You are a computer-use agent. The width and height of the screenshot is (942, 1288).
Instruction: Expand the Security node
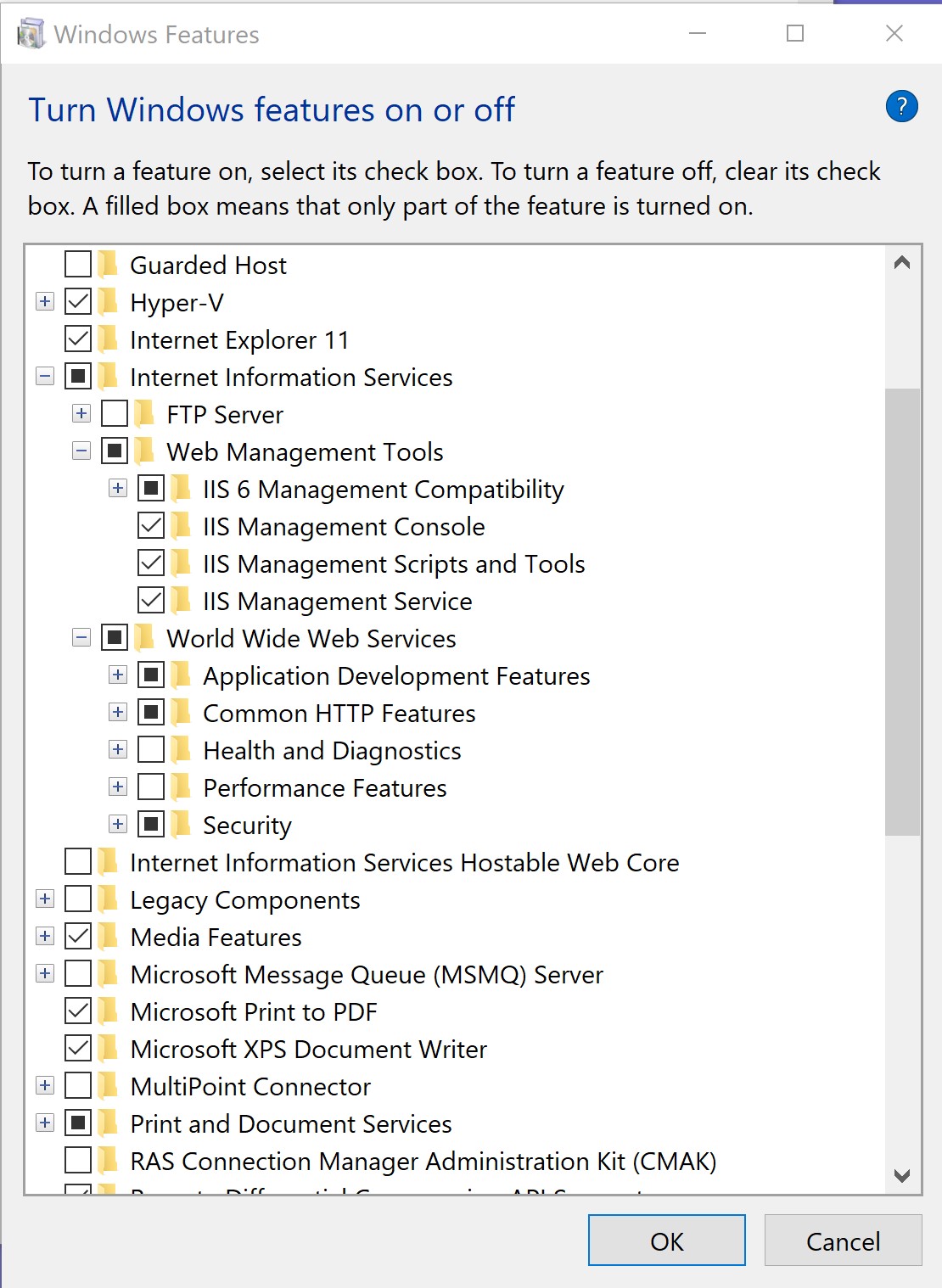point(117,825)
